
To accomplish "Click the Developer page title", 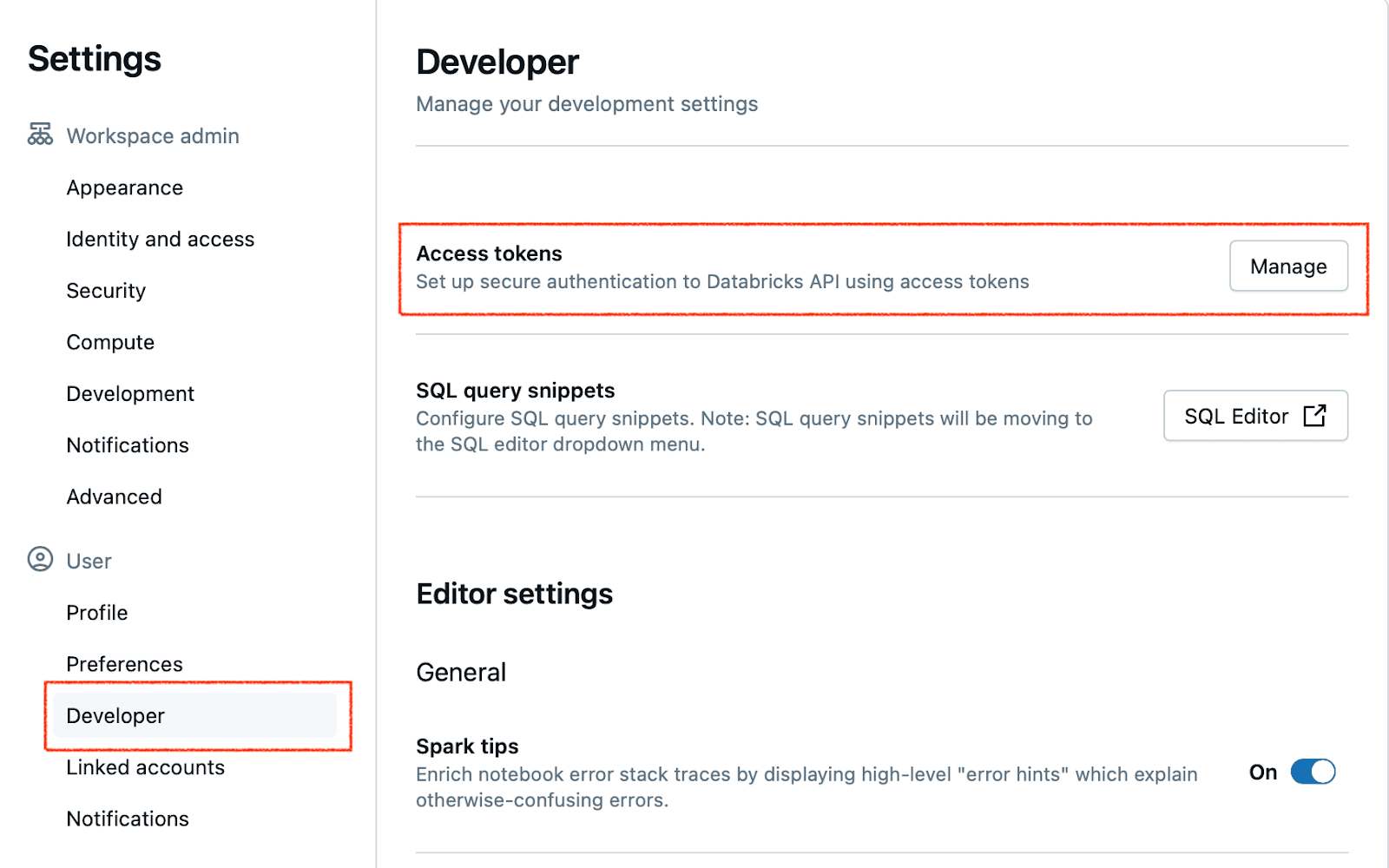I will (x=497, y=62).
